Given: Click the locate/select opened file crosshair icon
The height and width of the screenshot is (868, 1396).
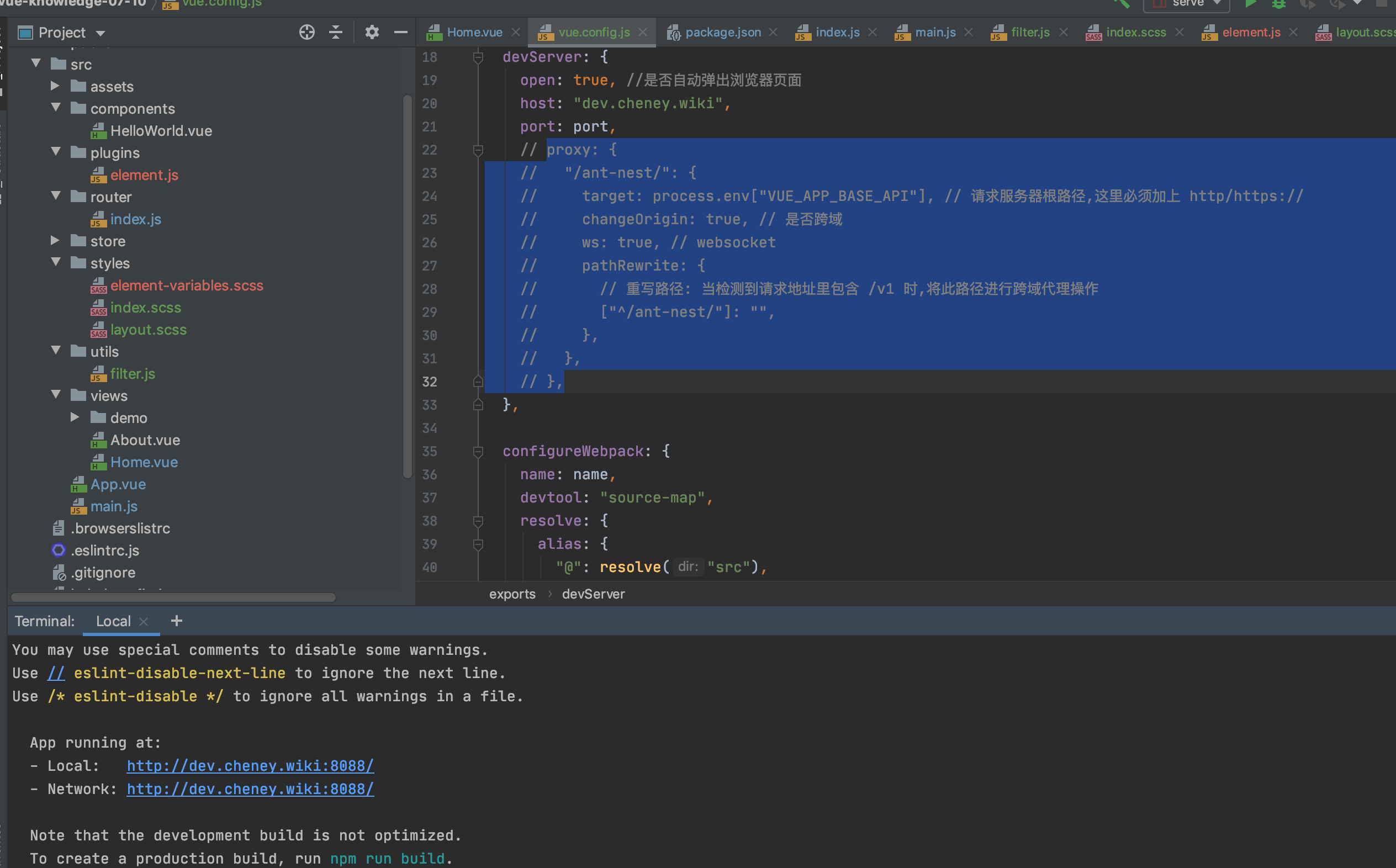Looking at the screenshot, I should tap(306, 32).
